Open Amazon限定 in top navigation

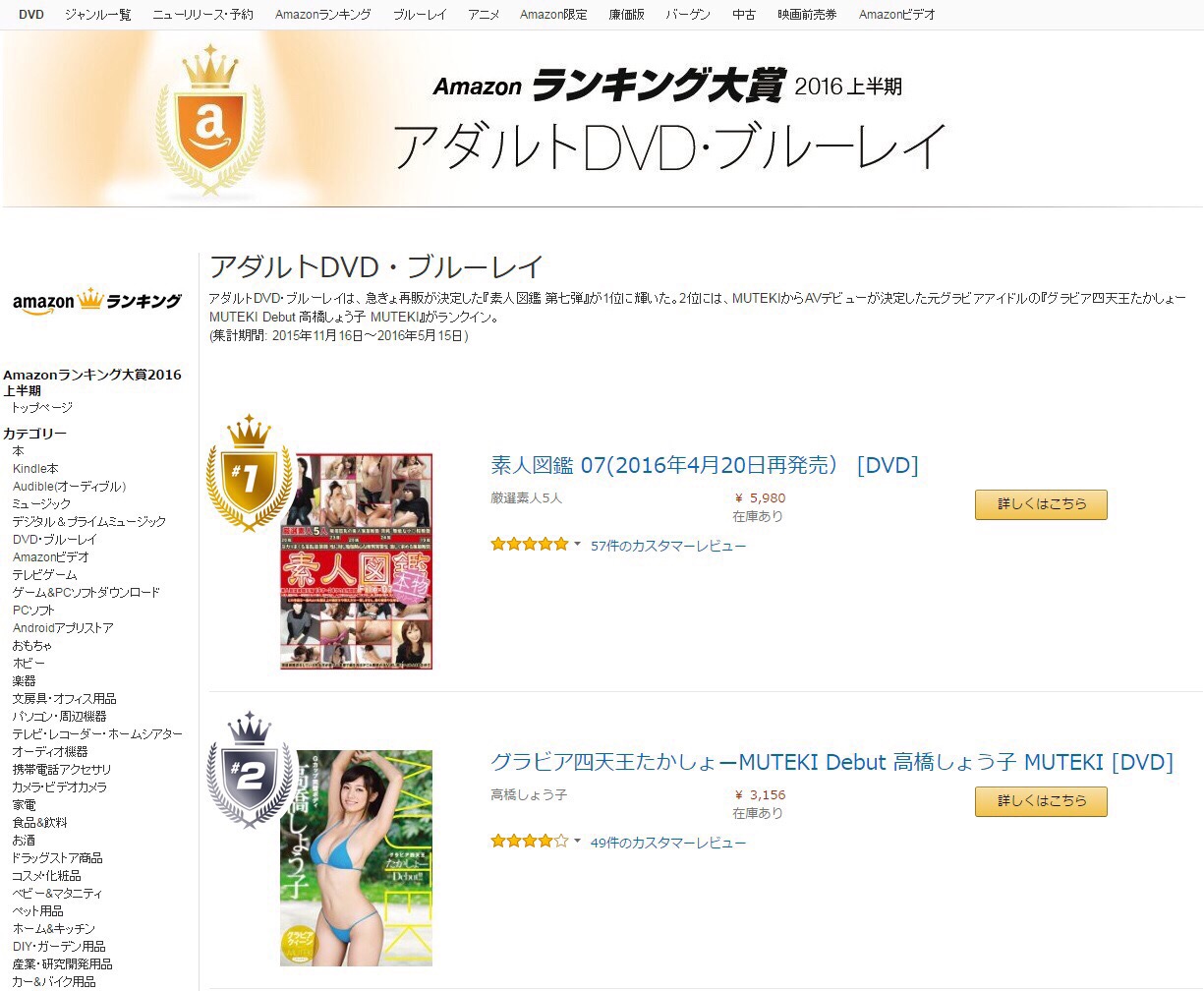tap(553, 15)
